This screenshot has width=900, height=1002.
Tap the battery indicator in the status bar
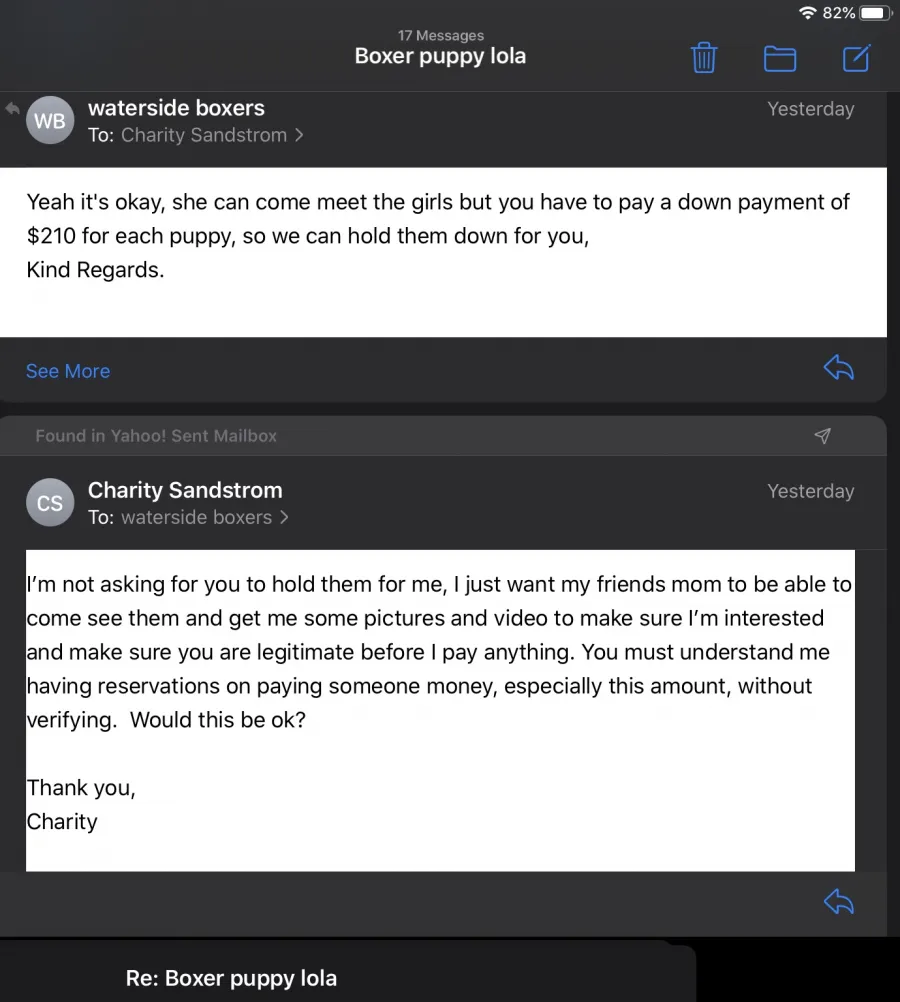pyautogui.click(x=876, y=13)
